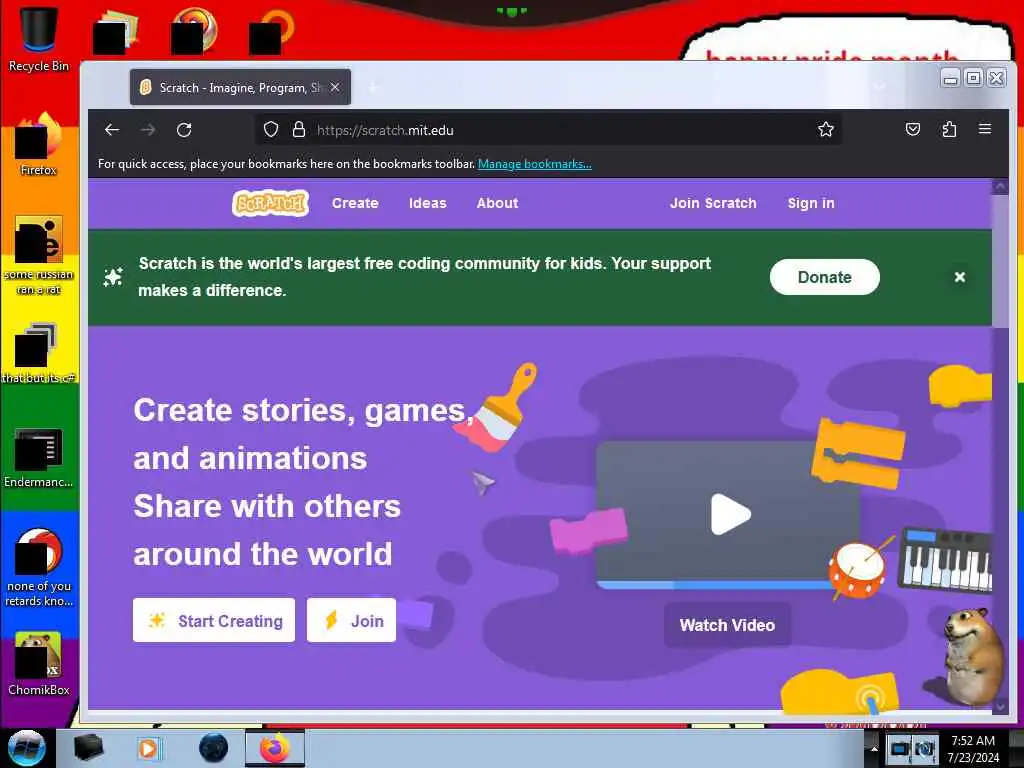Click the black box taskbar icon

tap(88, 748)
